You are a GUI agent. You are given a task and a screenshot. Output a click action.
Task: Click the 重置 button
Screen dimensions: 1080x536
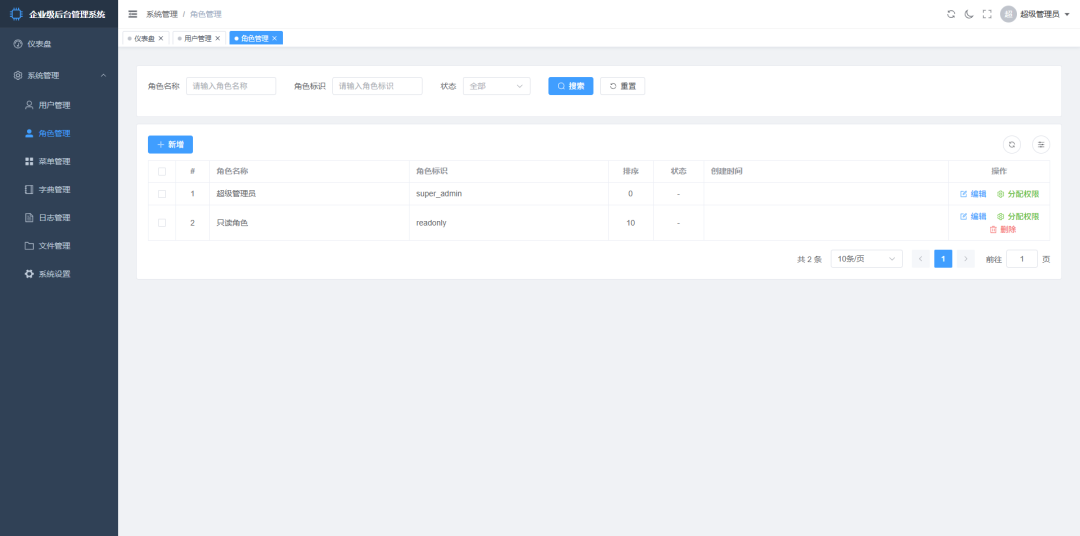click(623, 86)
